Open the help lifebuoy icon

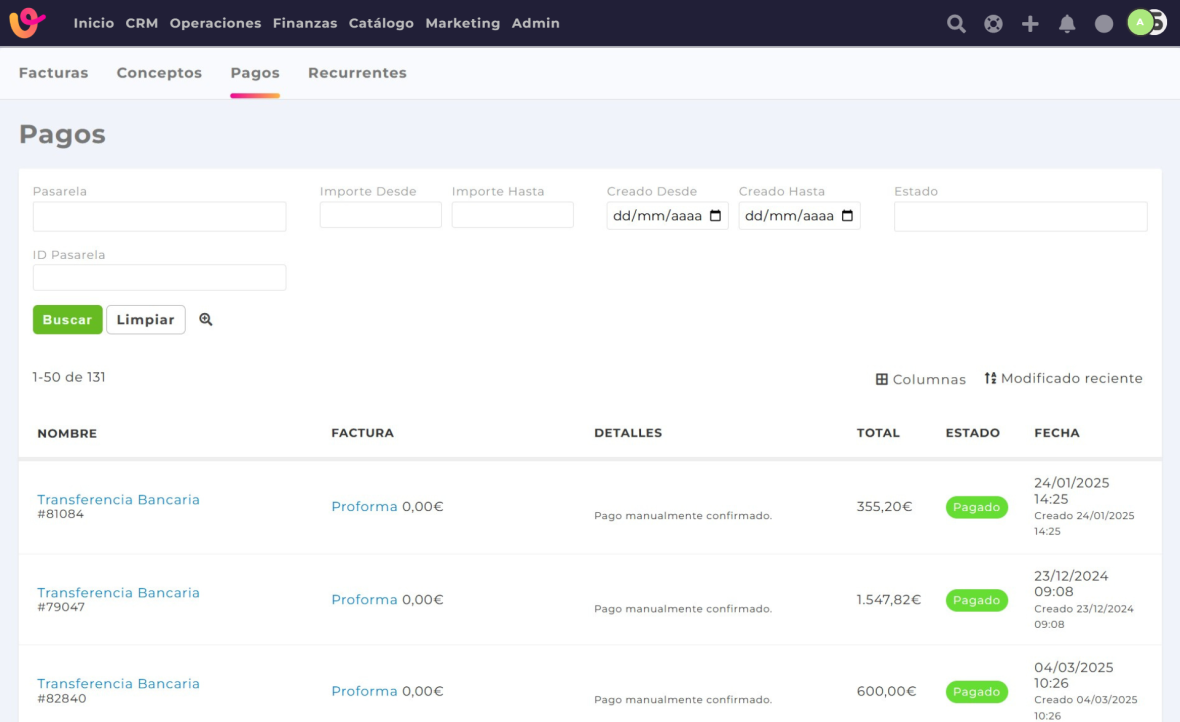click(x=993, y=24)
